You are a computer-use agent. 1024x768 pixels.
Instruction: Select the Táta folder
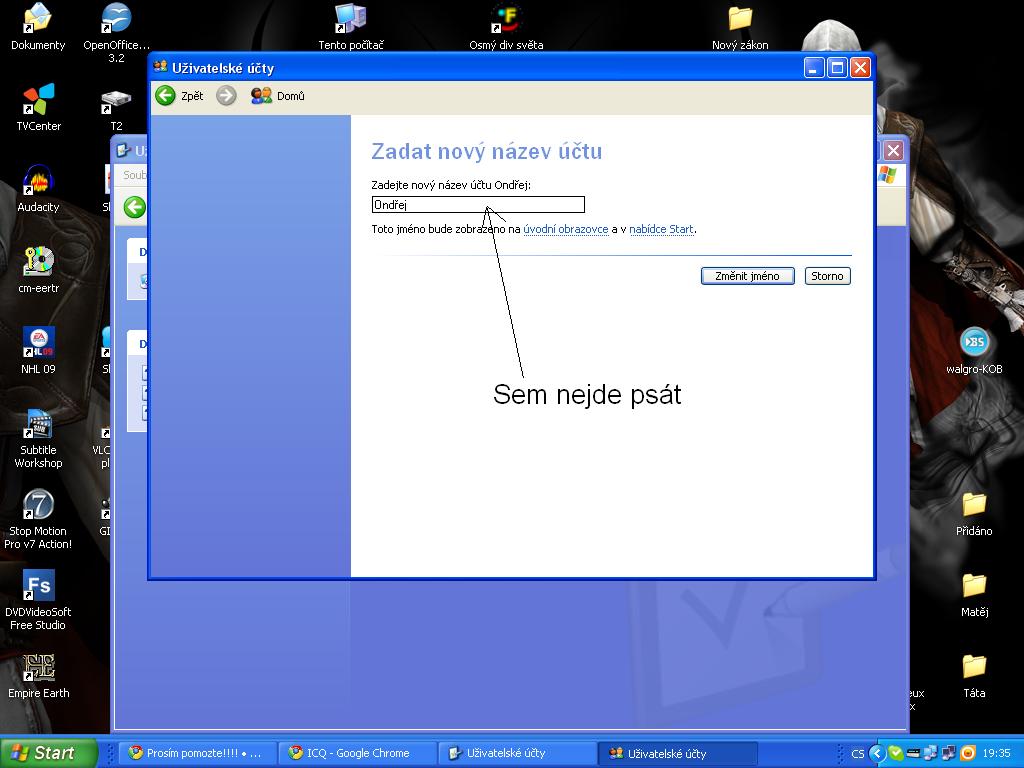click(x=974, y=676)
